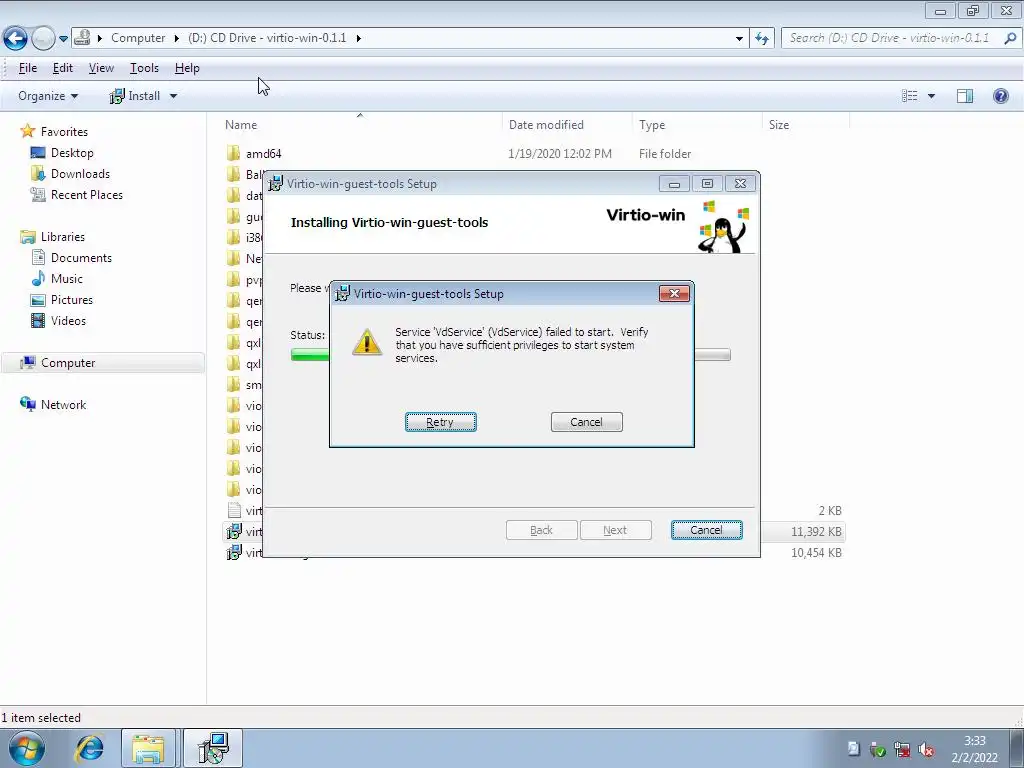1024x768 pixels.
Task: Launch Internet Explorer from taskbar
Action: [89, 748]
